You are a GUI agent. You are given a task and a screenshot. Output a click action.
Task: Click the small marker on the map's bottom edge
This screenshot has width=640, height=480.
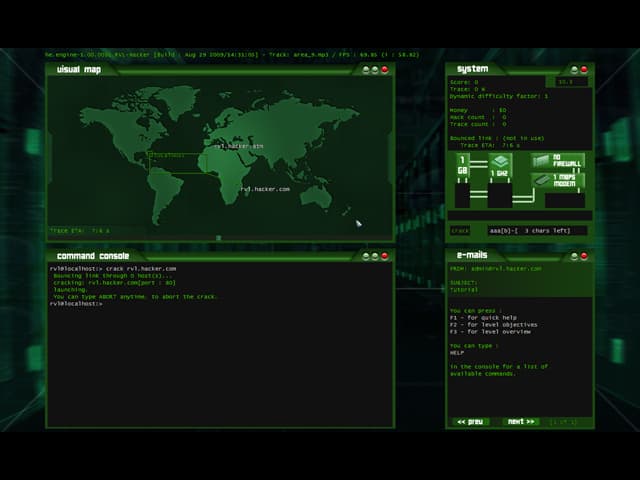pos(218,238)
